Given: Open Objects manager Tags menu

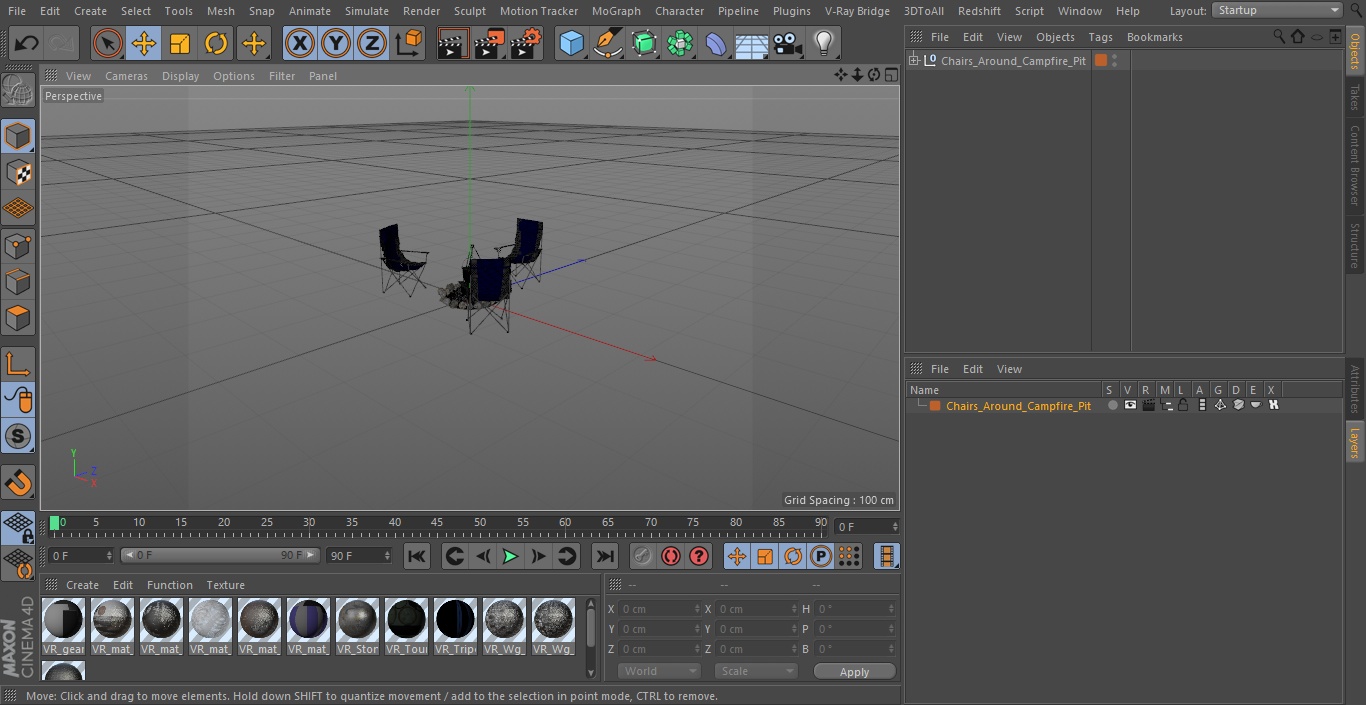Looking at the screenshot, I should 1100,37.
